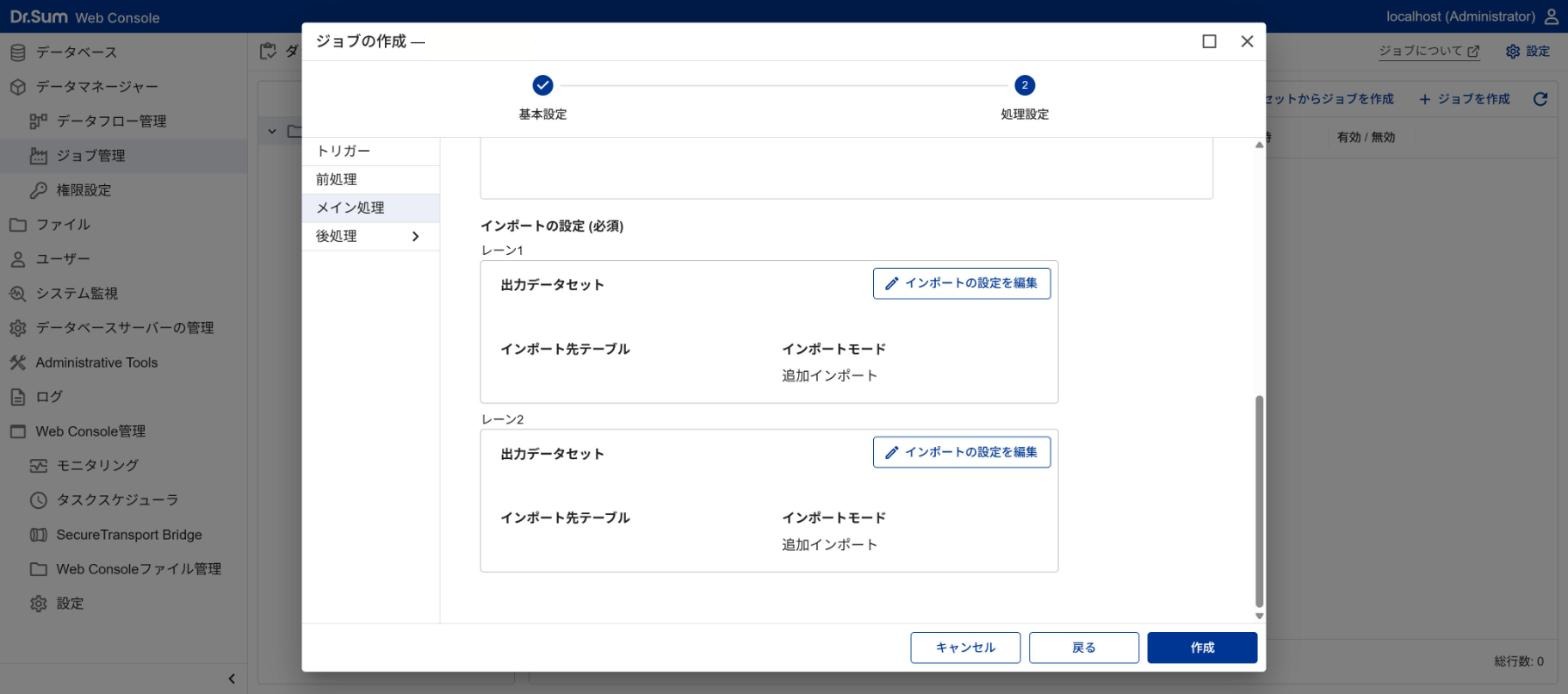Click the scrollbar down arrow in dialog
This screenshot has width=1568, height=694.
click(1259, 616)
